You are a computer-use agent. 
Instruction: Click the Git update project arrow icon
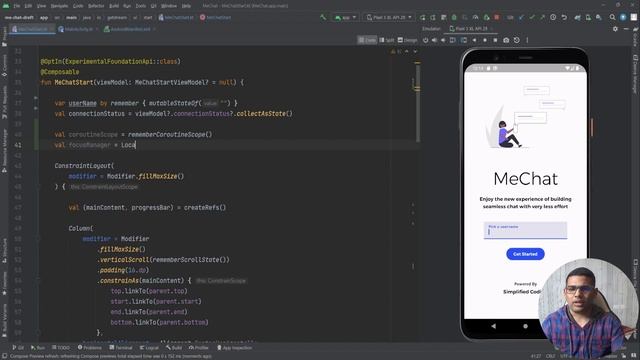(522, 18)
